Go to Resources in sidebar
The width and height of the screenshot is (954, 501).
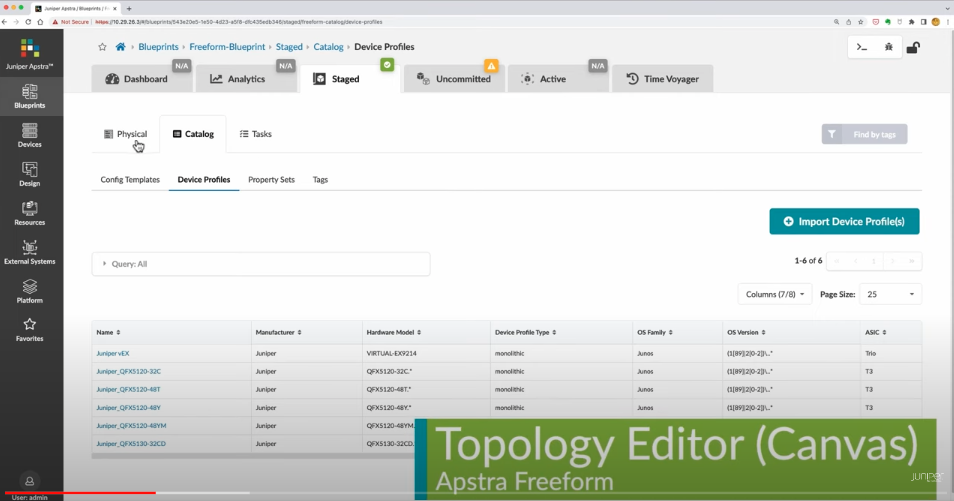30,213
